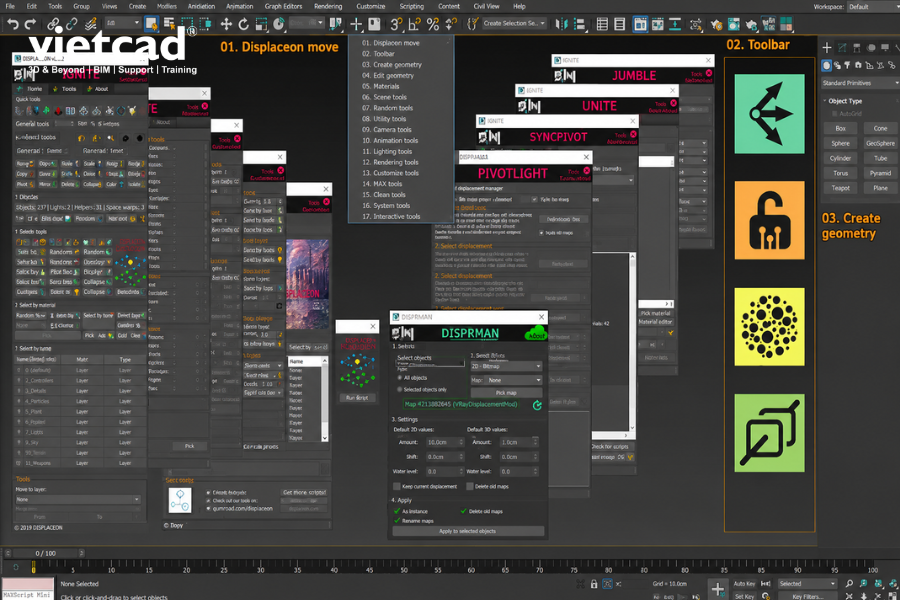Choose 11. Lighting tools in the list menu

pos(387,152)
